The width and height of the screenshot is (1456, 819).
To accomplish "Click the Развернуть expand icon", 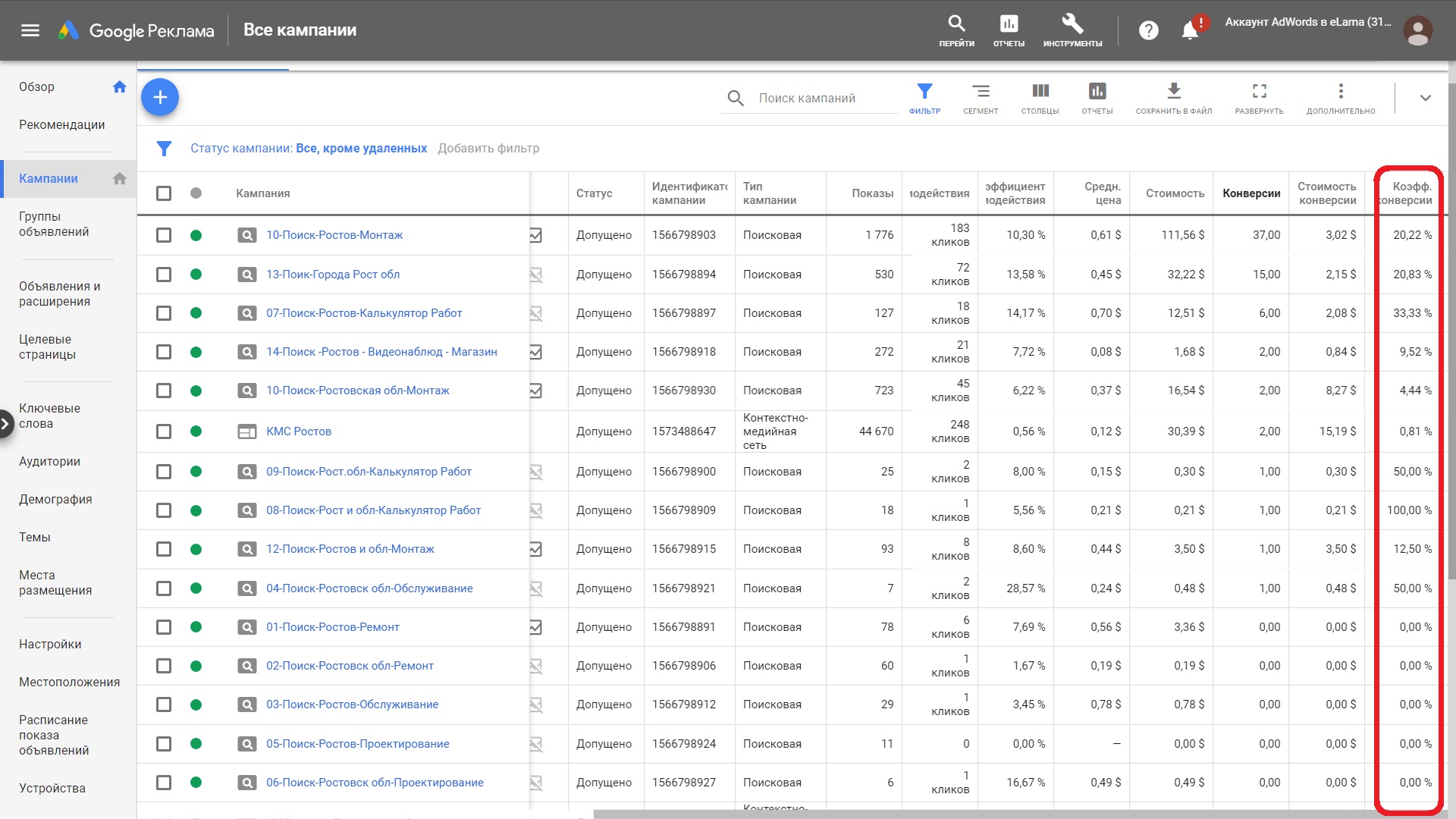I will [x=1259, y=92].
